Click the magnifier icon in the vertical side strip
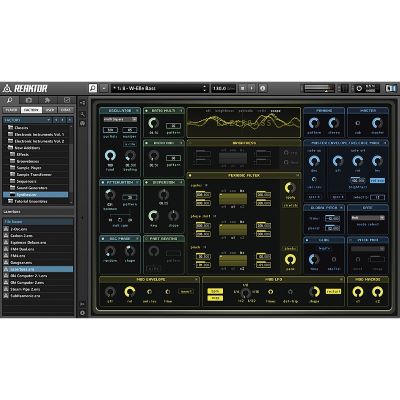400x400 pixels. pyautogui.click(x=83, y=114)
